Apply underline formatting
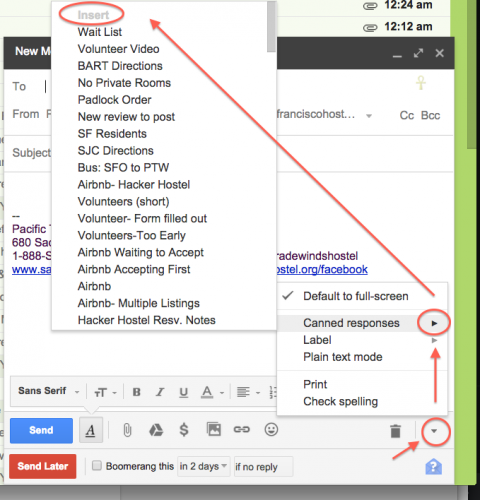The width and height of the screenshot is (480, 500). coord(183,392)
